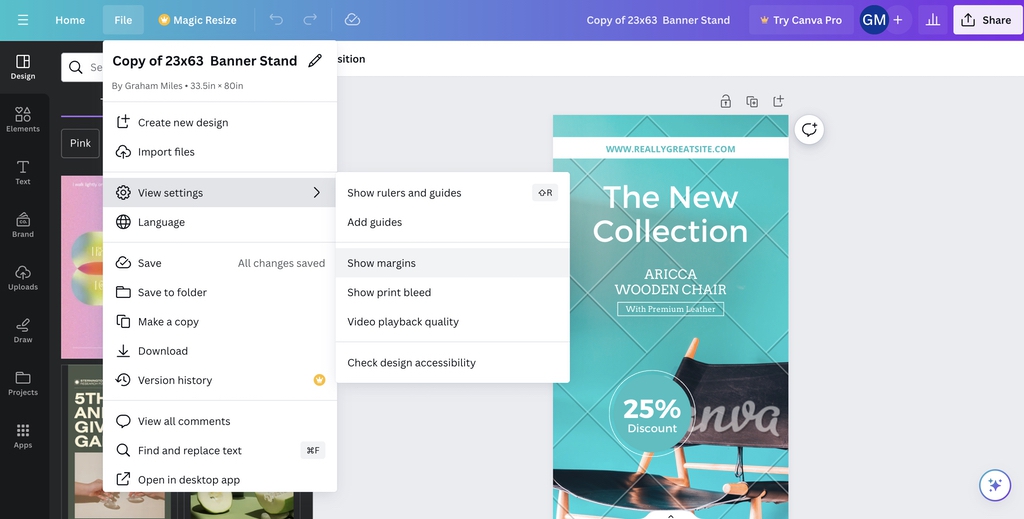
Task: Select Version history menu item
Action: (219, 380)
